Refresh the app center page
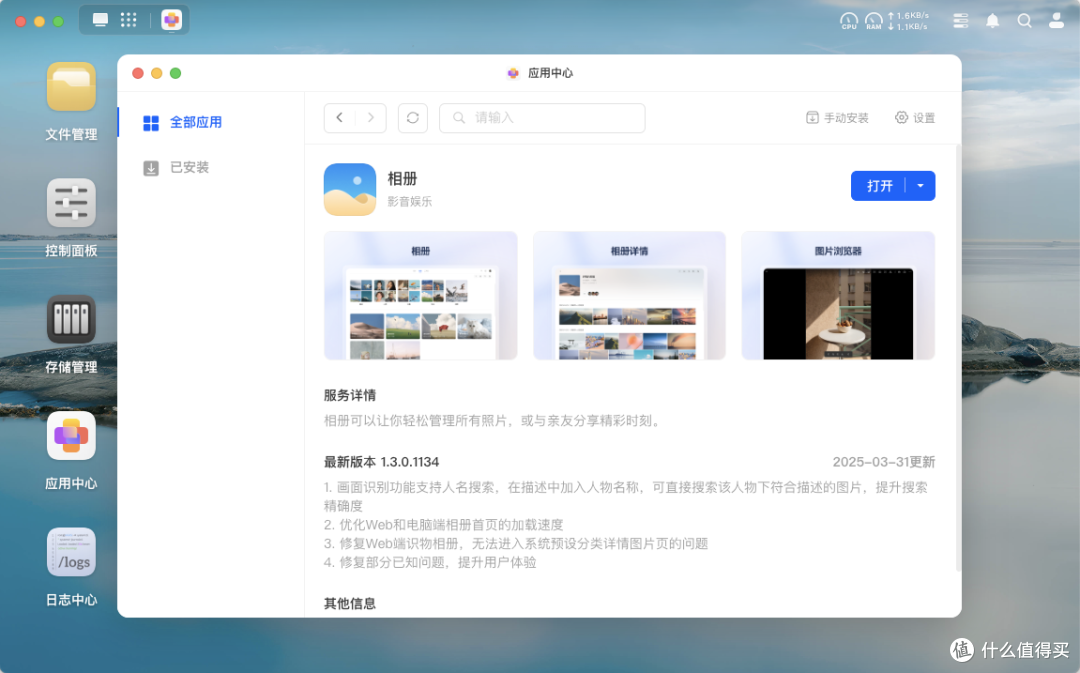 click(413, 118)
